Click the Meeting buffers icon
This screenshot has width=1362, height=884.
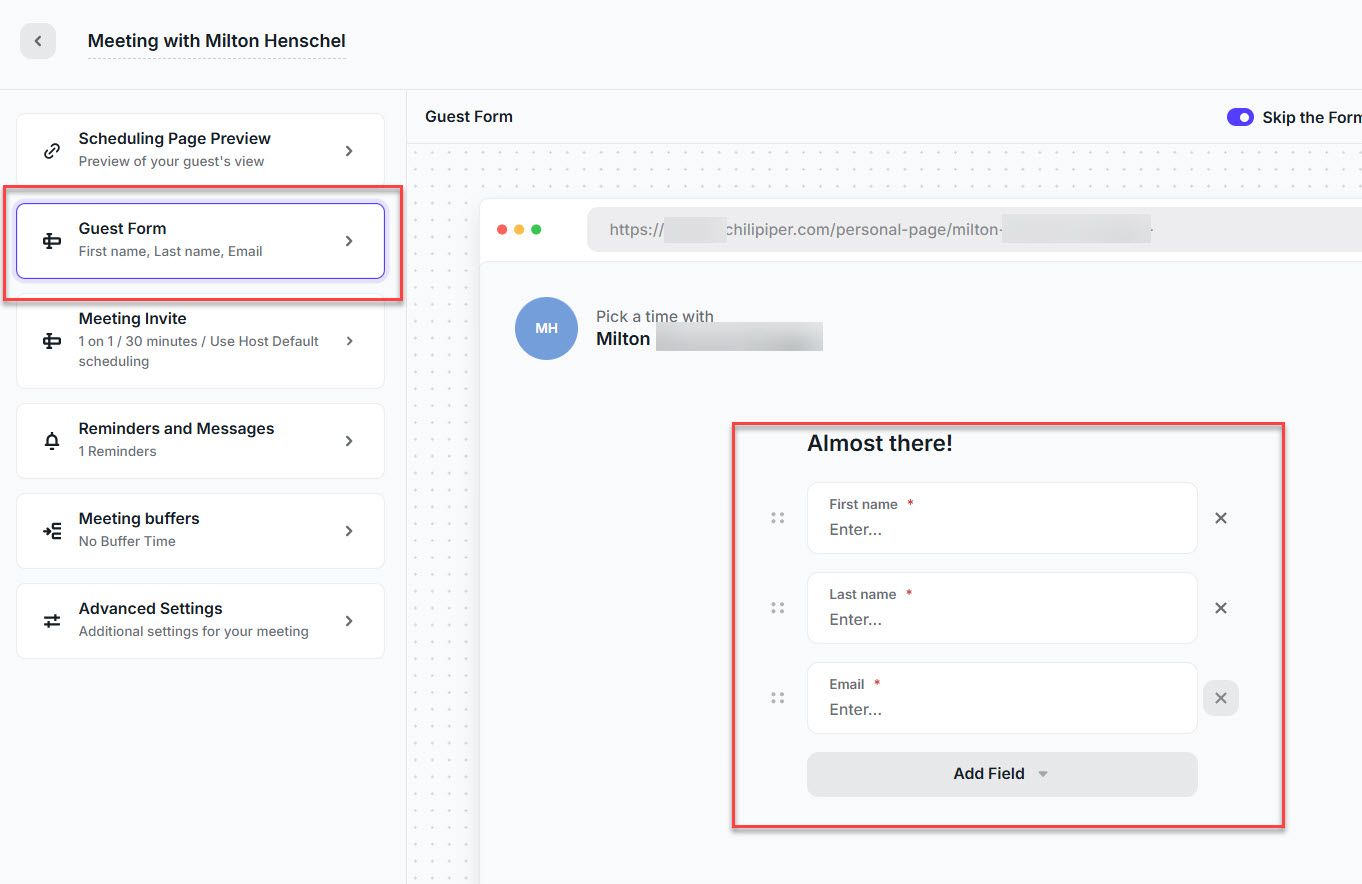point(52,531)
